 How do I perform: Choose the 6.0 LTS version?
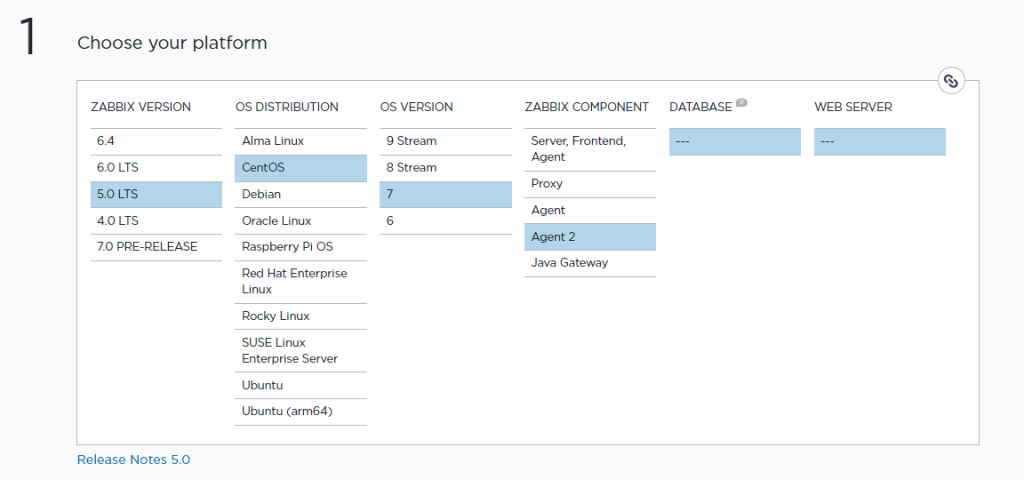click(156, 168)
